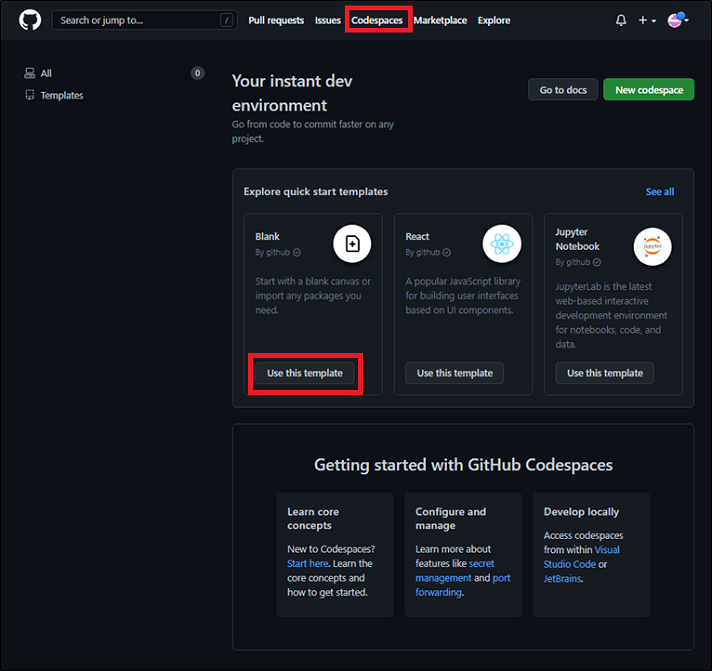Click the Jupyter Notebook logo icon
The width and height of the screenshot is (712, 671).
click(x=653, y=247)
